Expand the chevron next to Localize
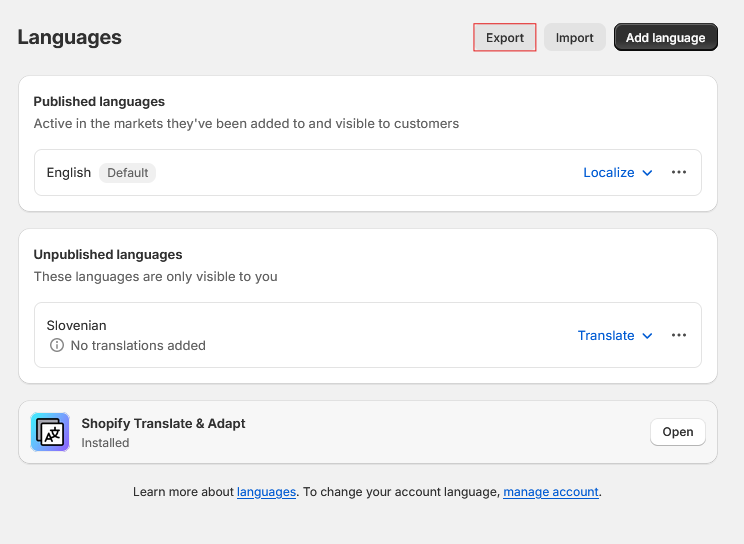This screenshot has height=544, width=744. point(647,173)
